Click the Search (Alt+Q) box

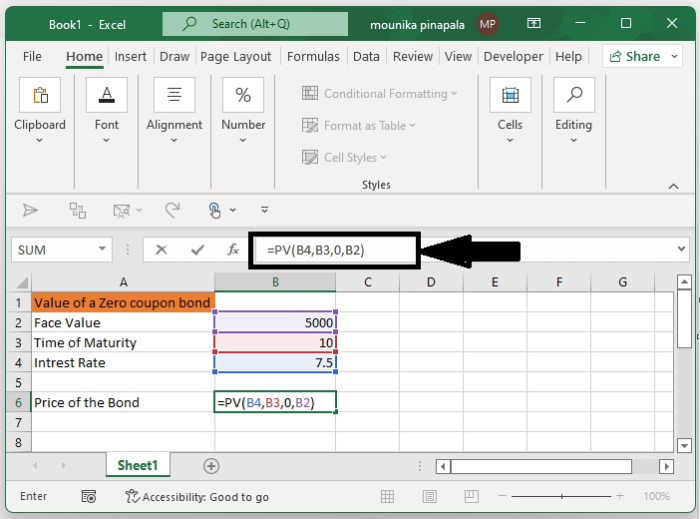pyautogui.click(x=255, y=24)
